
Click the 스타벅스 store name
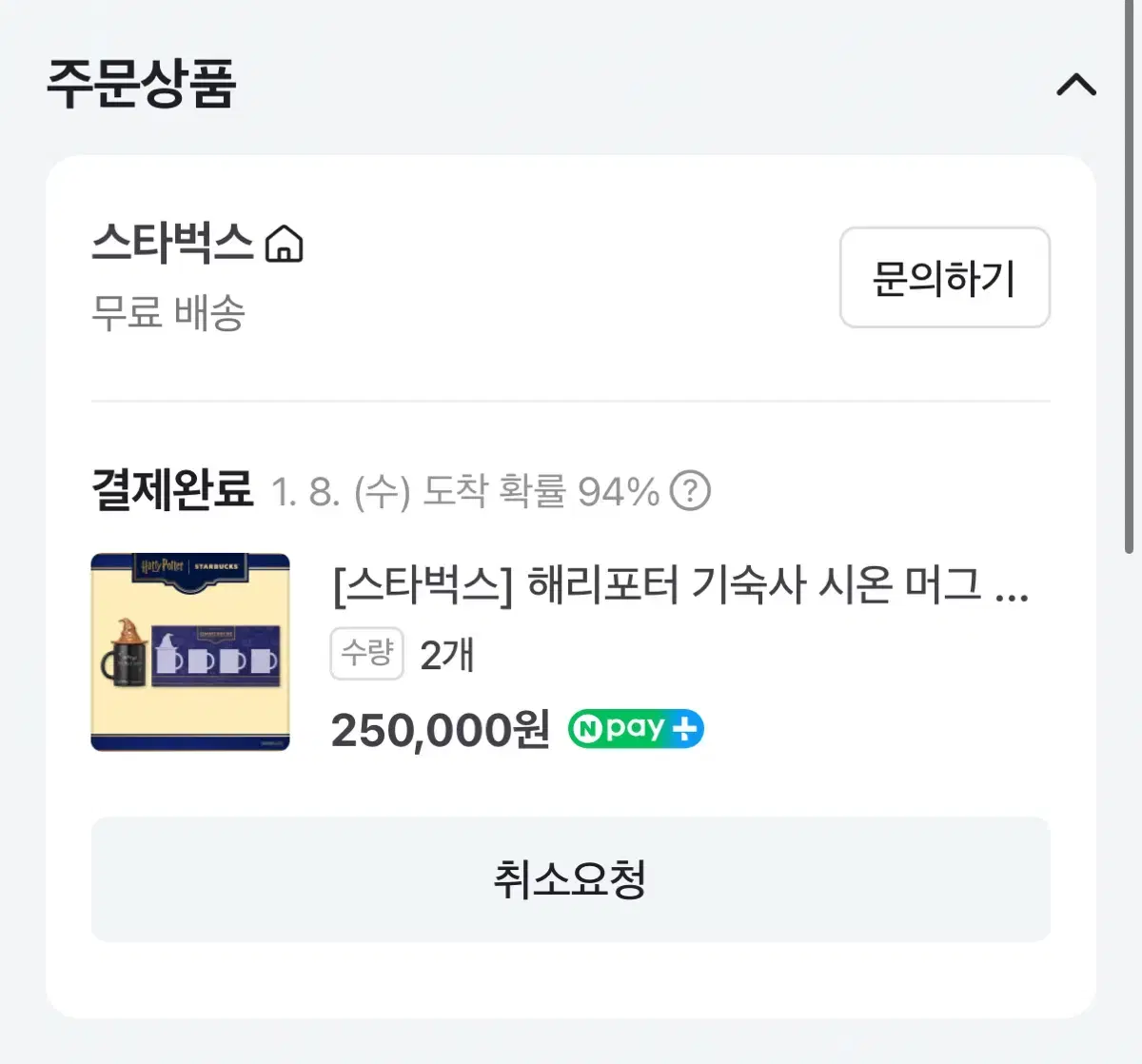[172, 243]
